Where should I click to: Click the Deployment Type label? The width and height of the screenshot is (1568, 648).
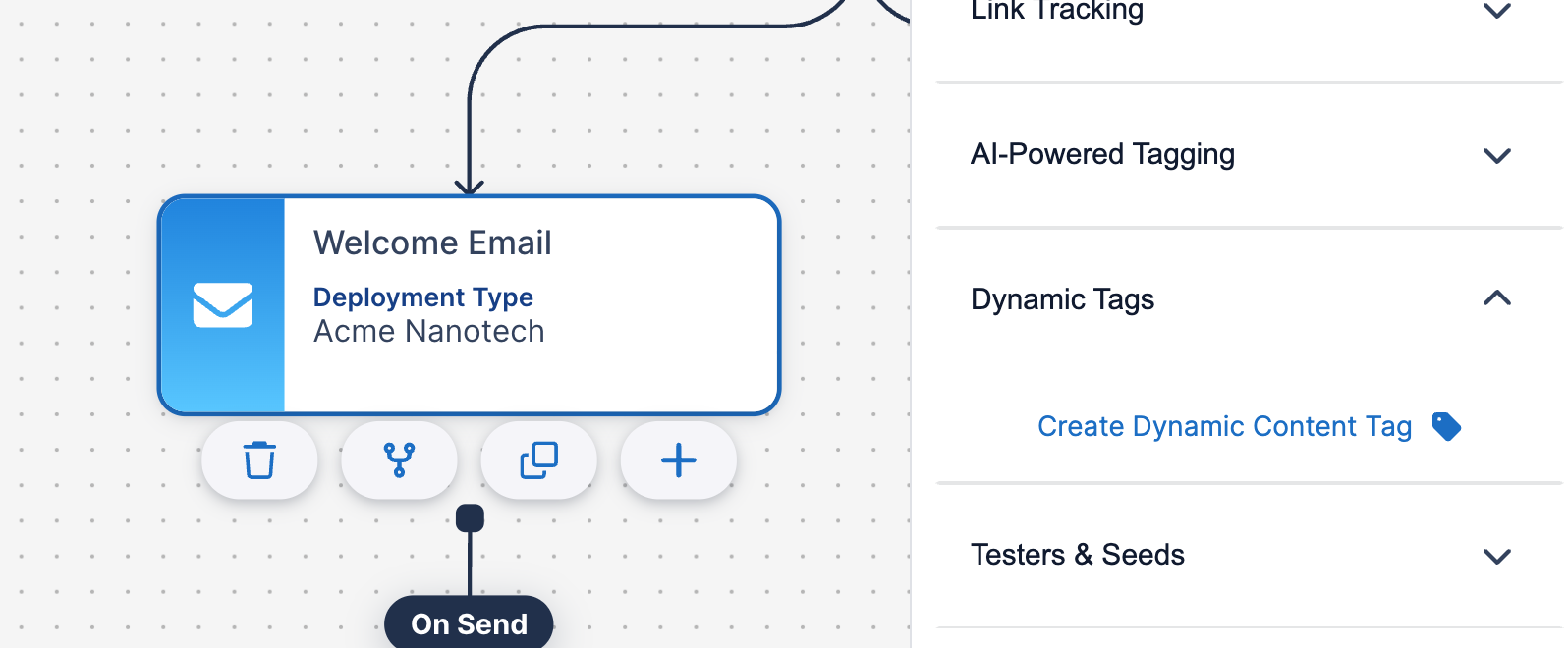click(x=423, y=297)
